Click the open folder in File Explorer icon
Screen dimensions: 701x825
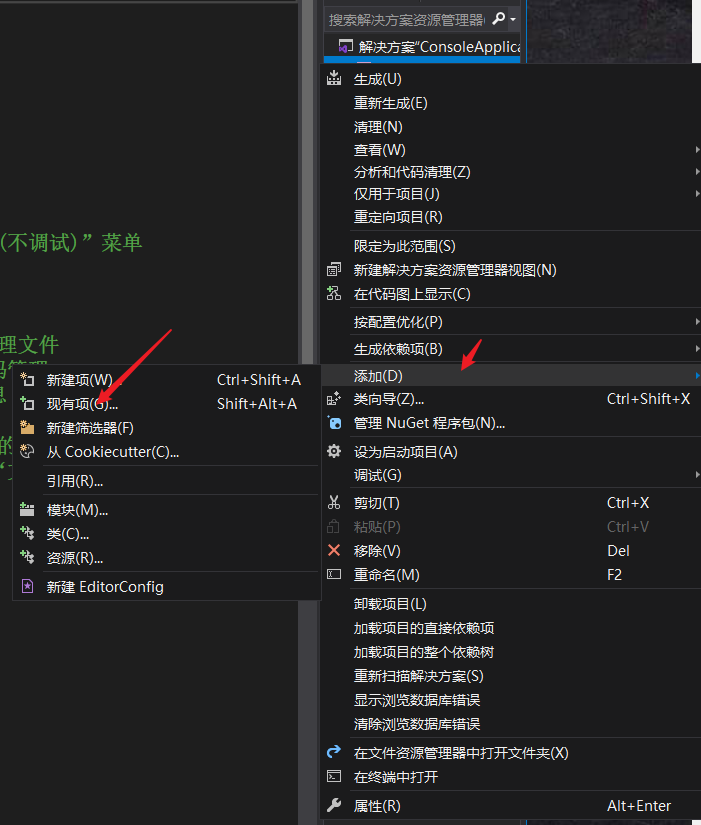click(x=334, y=752)
